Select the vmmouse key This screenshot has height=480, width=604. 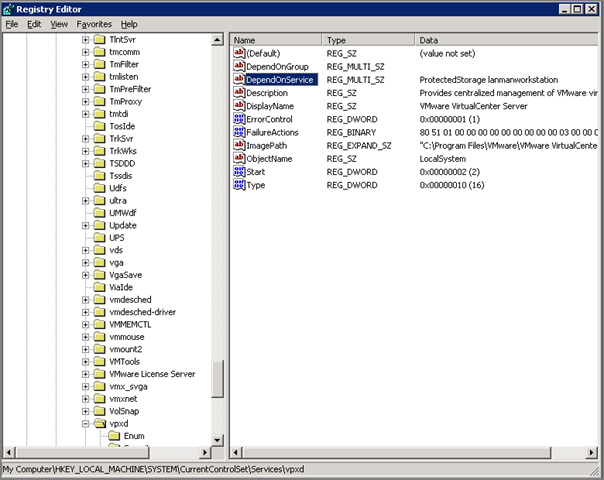(x=127, y=337)
